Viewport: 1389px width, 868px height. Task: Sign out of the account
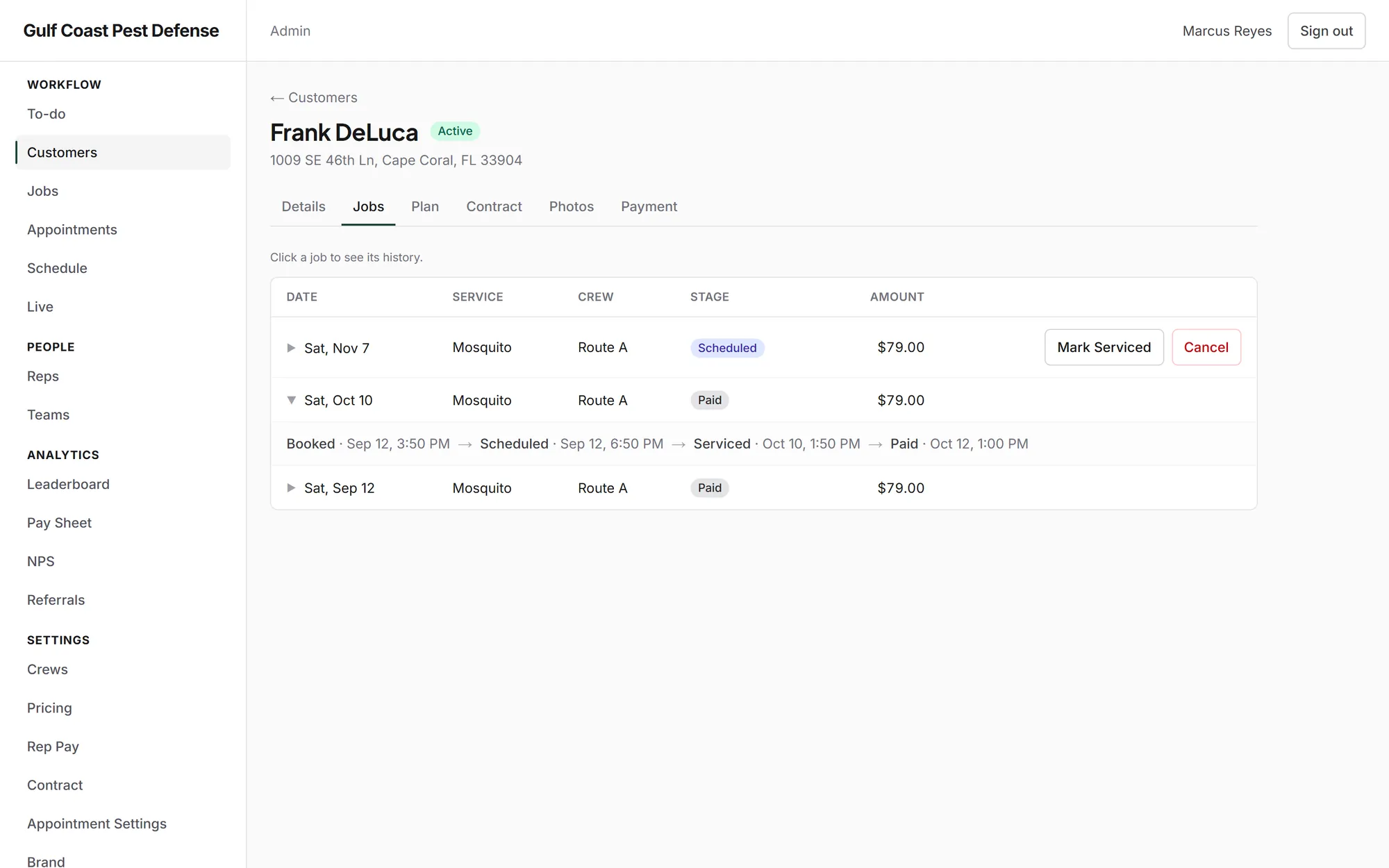pyautogui.click(x=1326, y=31)
